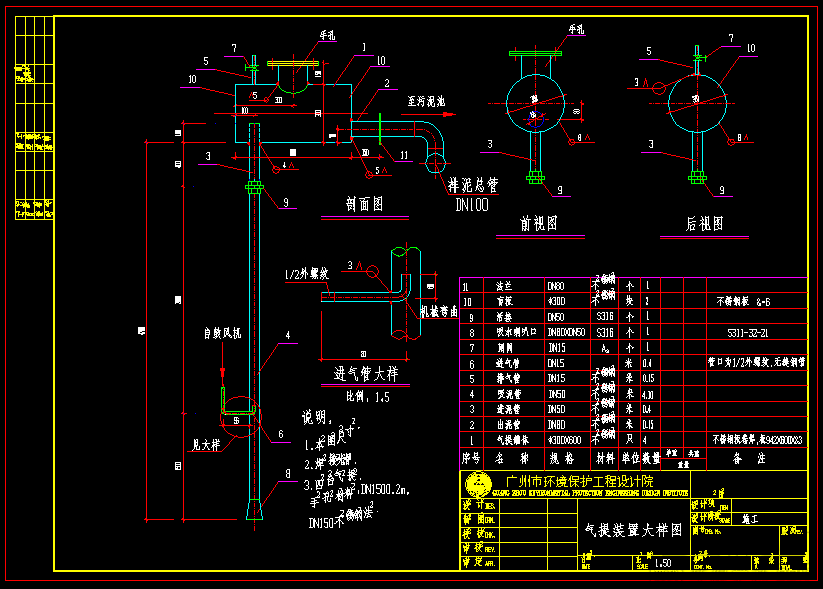Viewport: 823px width, 589px height.
Task: Select the 序号 column header in table
Action: pyautogui.click(x=471, y=458)
